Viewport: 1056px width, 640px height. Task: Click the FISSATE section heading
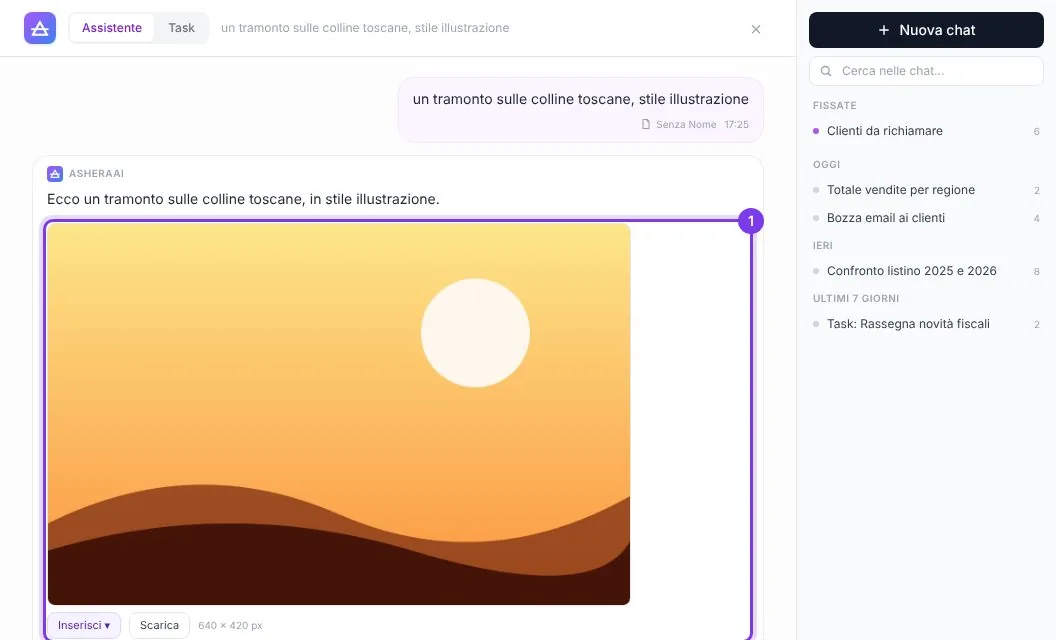pyautogui.click(x=834, y=106)
